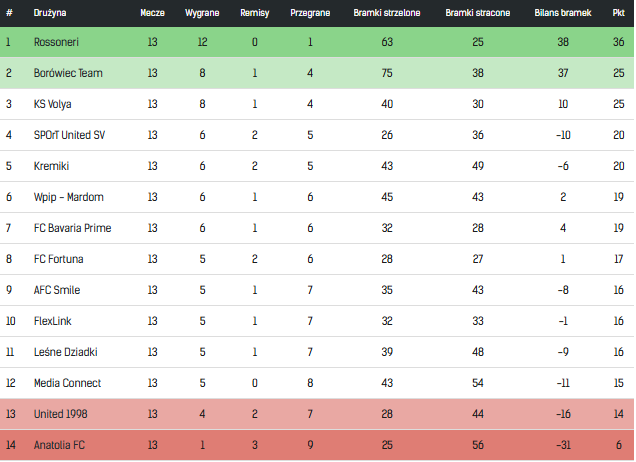Select the KS Volya team name
636x462 pixels.
tap(52, 104)
